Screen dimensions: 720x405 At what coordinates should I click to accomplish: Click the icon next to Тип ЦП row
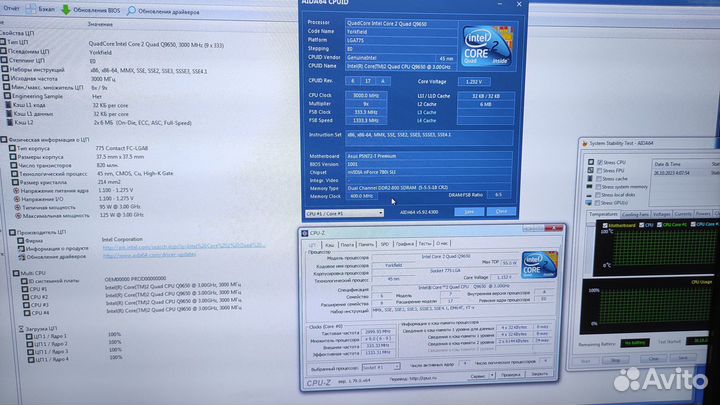[x=4, y=42]
